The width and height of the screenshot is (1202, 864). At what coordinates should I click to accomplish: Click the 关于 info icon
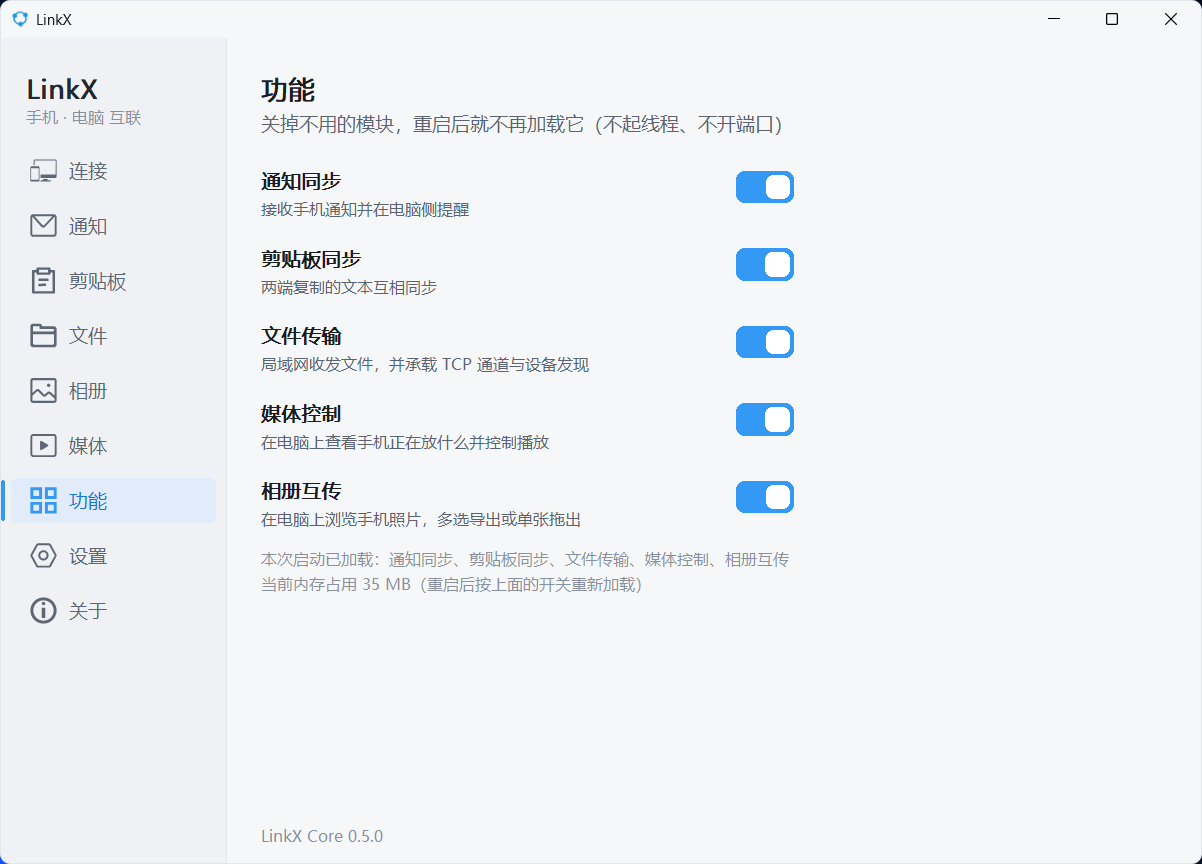coord(43,611)
